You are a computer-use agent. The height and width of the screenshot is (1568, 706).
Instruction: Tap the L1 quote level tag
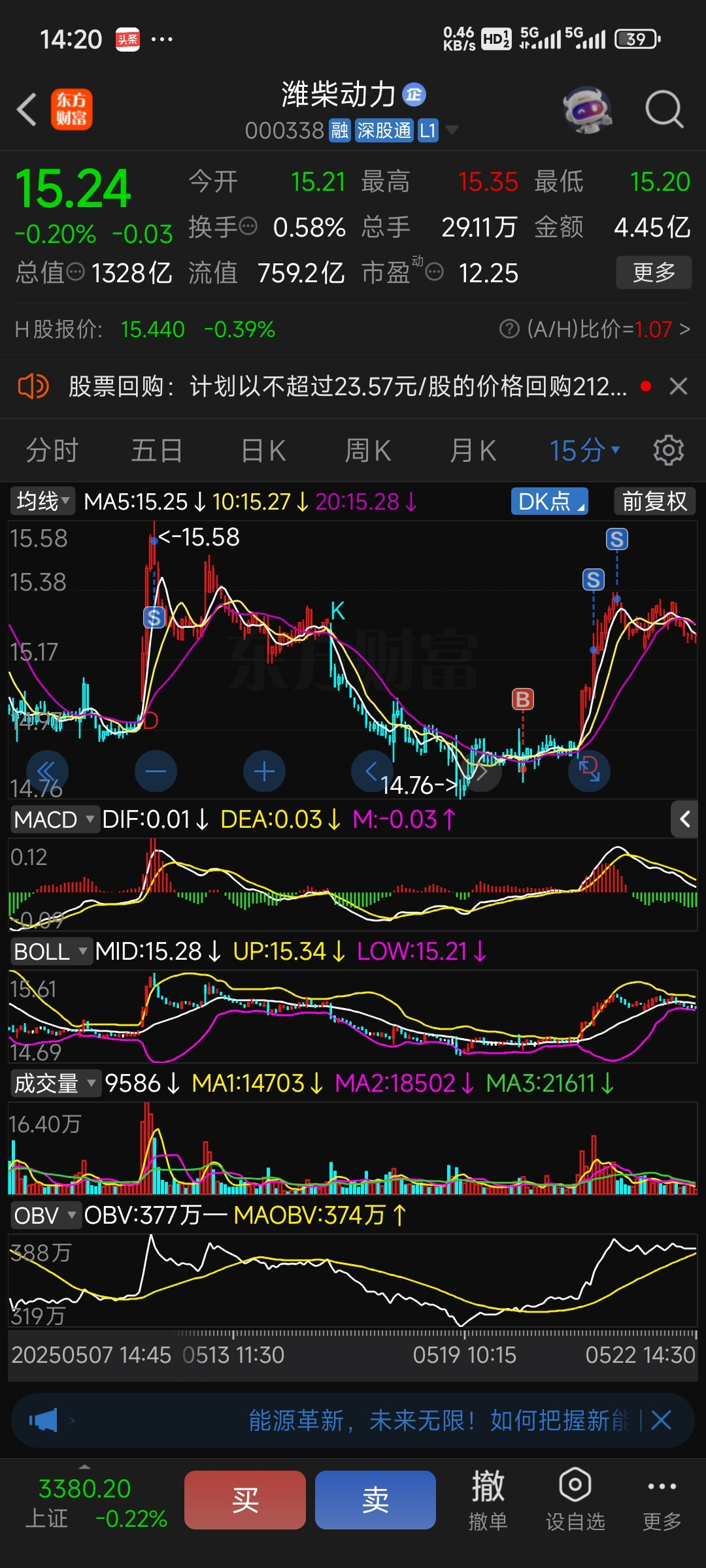pos(428,131)
